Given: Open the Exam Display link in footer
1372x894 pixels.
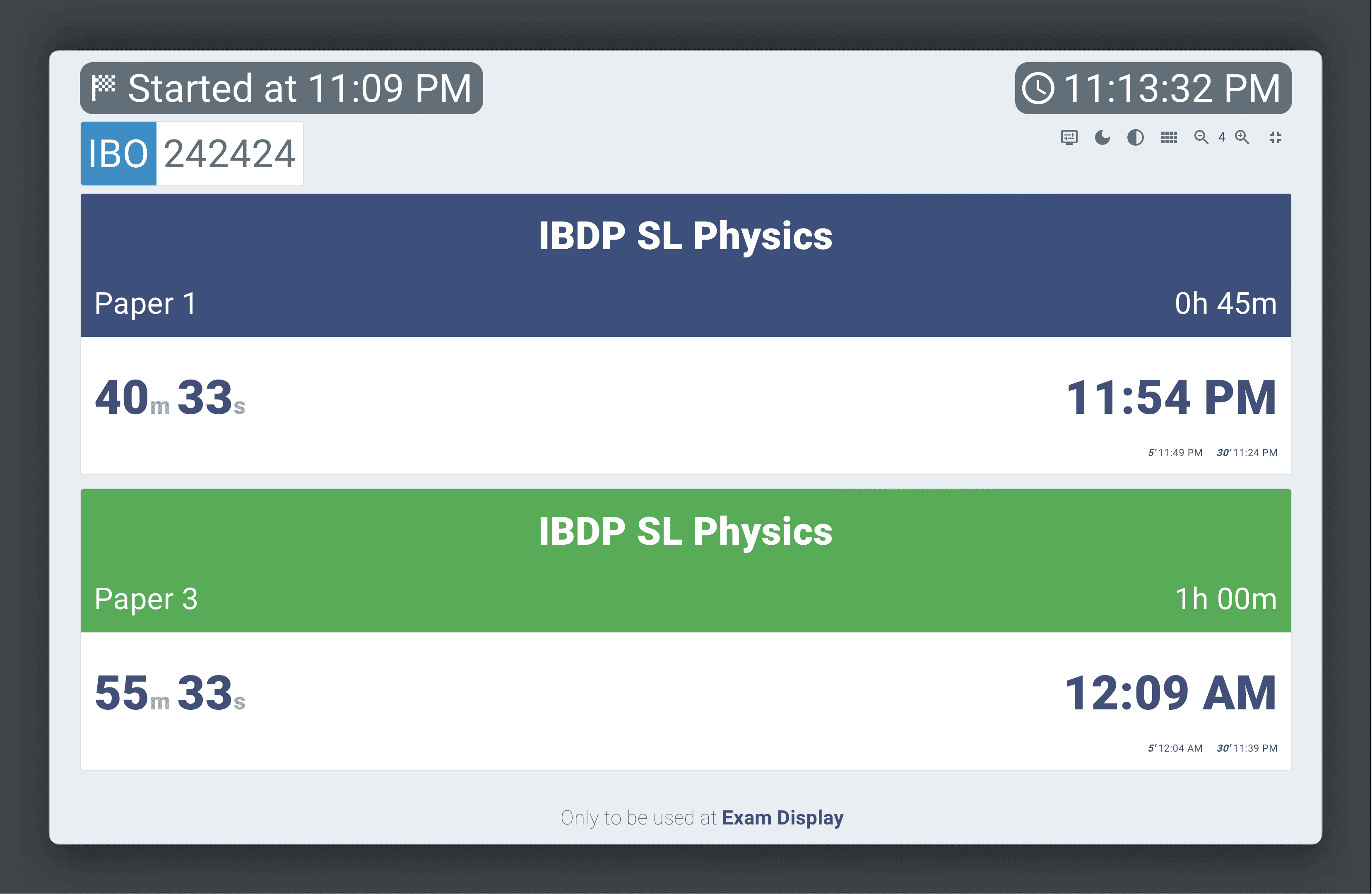Looking at the screenshot, I should pyautogui.click(x=782, y=817).
